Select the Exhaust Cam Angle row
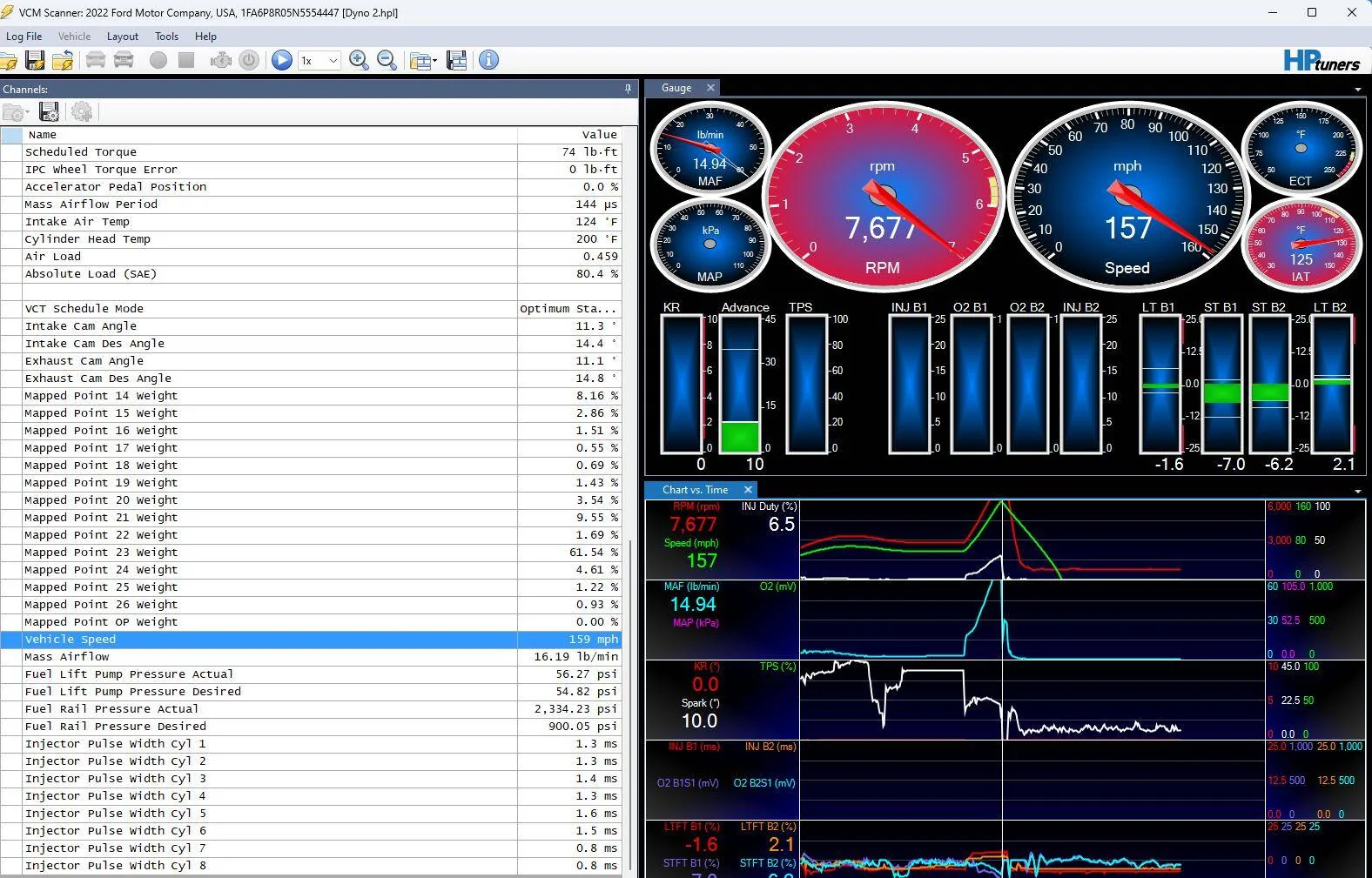Viewport: 1372px width, 878px height. point(311,361)
